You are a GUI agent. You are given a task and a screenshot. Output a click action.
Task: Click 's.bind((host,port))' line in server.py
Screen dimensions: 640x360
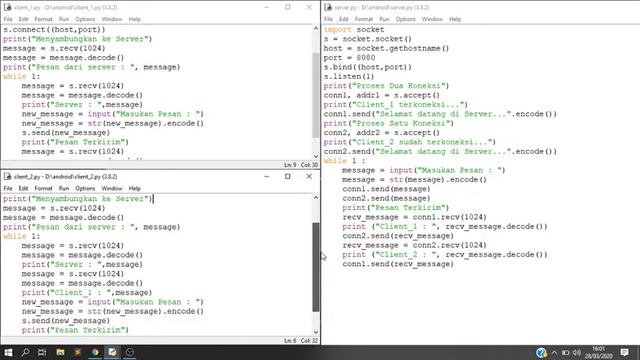[368, 67]
